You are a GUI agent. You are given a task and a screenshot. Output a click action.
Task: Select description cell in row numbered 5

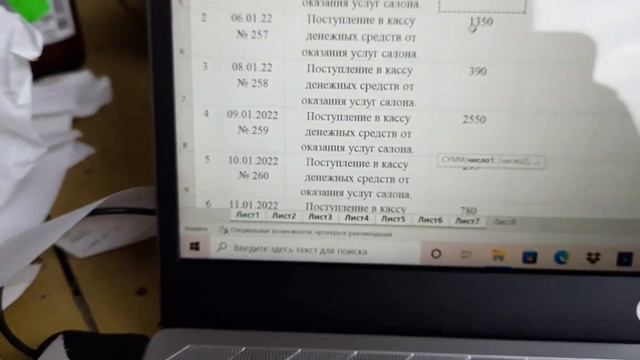357,178
